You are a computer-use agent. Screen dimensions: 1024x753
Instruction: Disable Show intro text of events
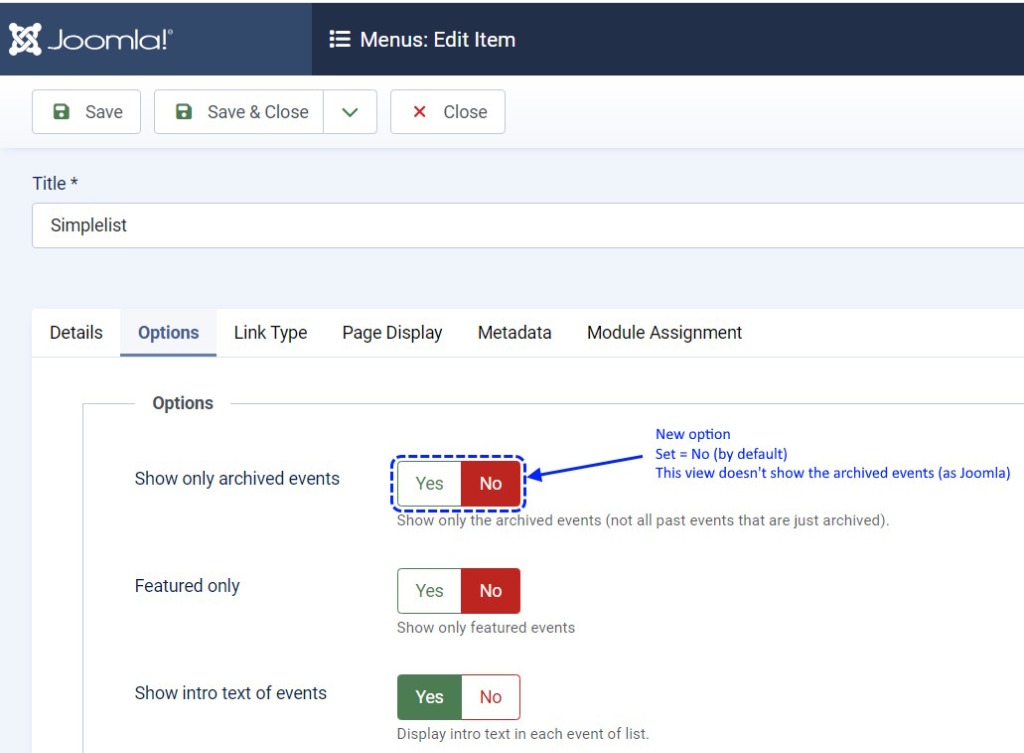pos(490,697)
